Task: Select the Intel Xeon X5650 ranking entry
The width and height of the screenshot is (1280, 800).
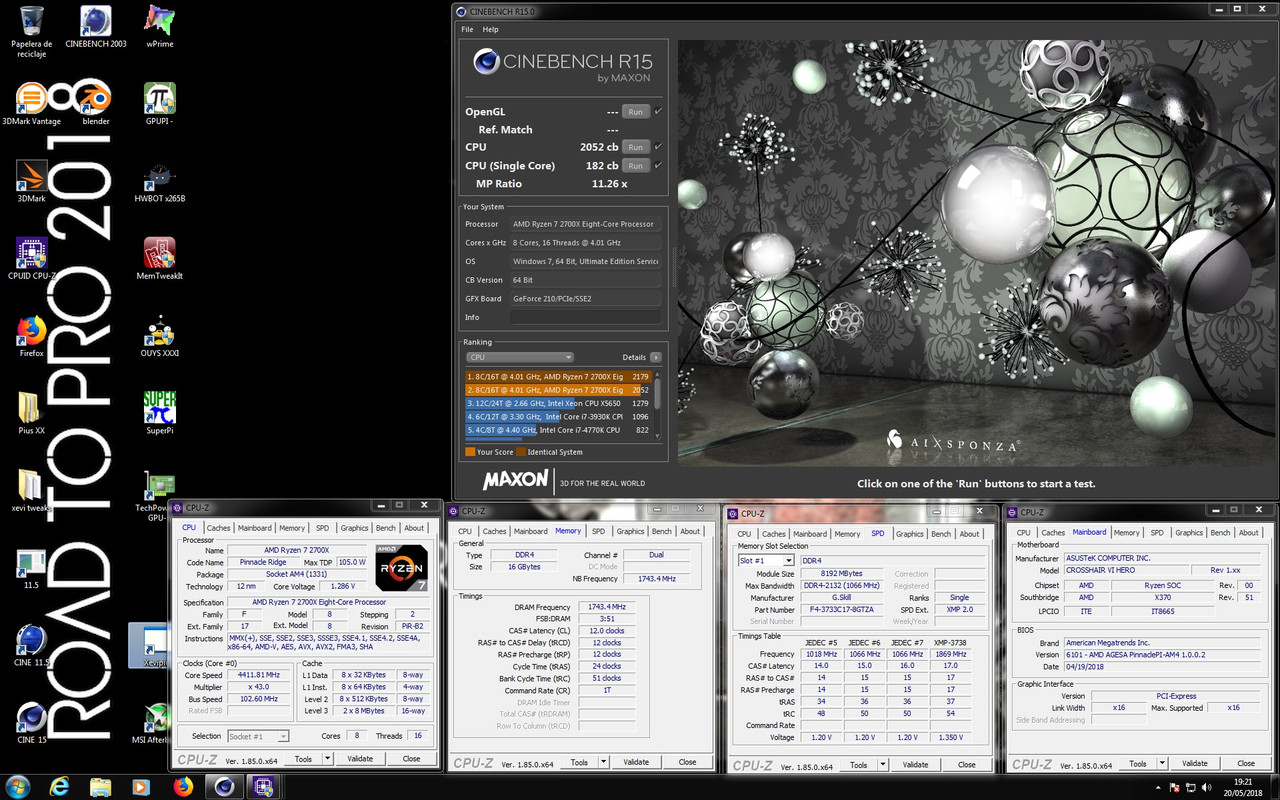Action: [559, 403]
